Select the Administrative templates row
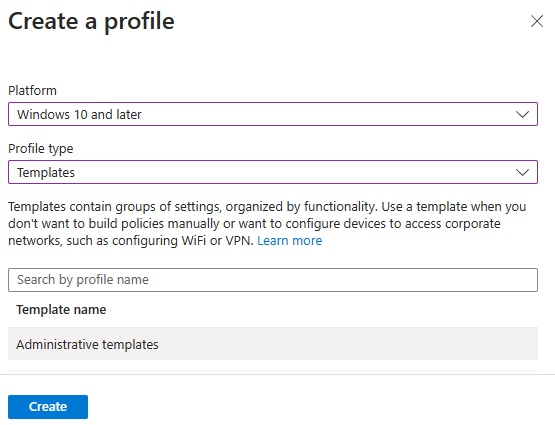Screen dimensions: 555x425 [273, 344]
